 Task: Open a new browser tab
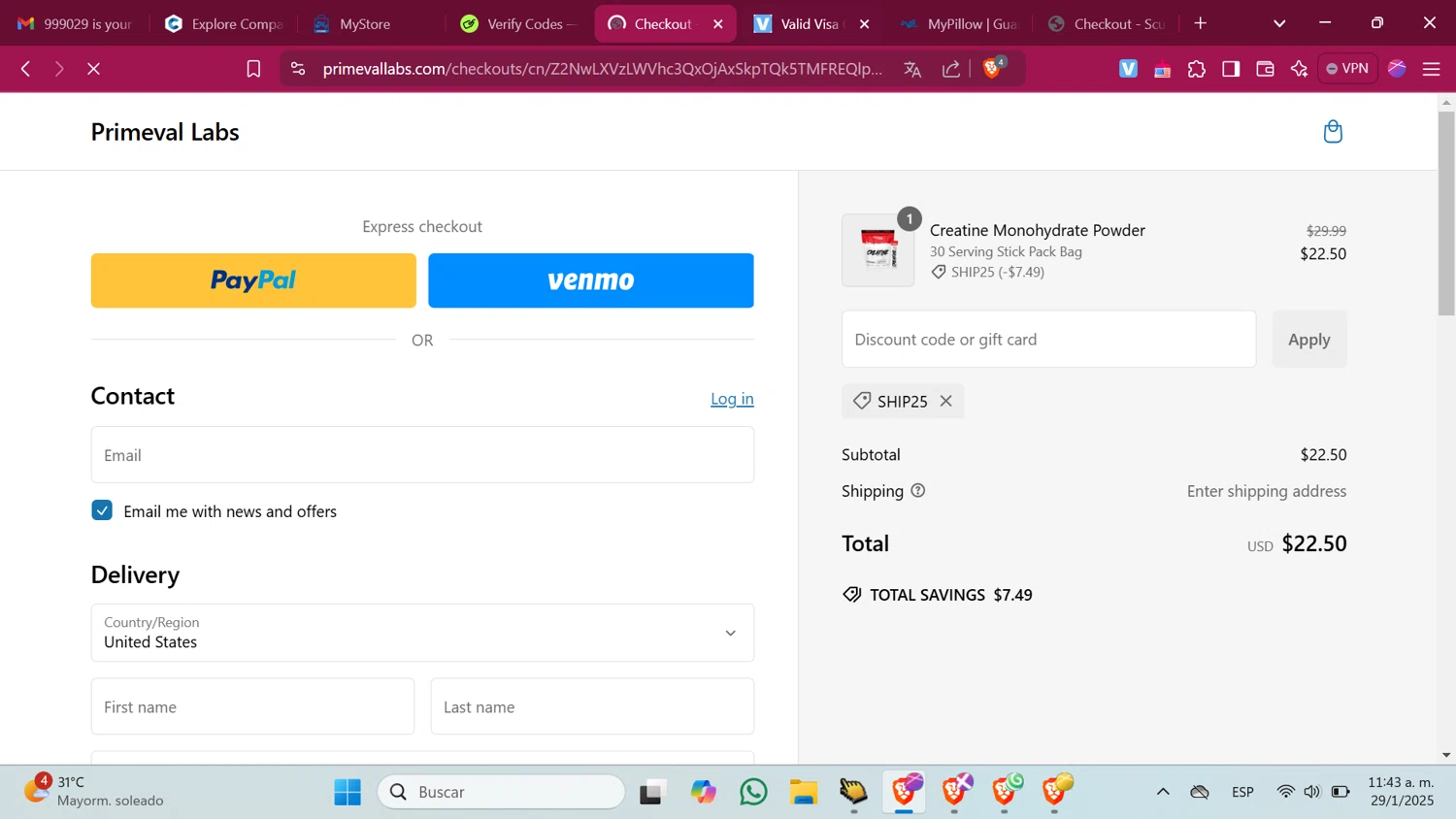1201,23
